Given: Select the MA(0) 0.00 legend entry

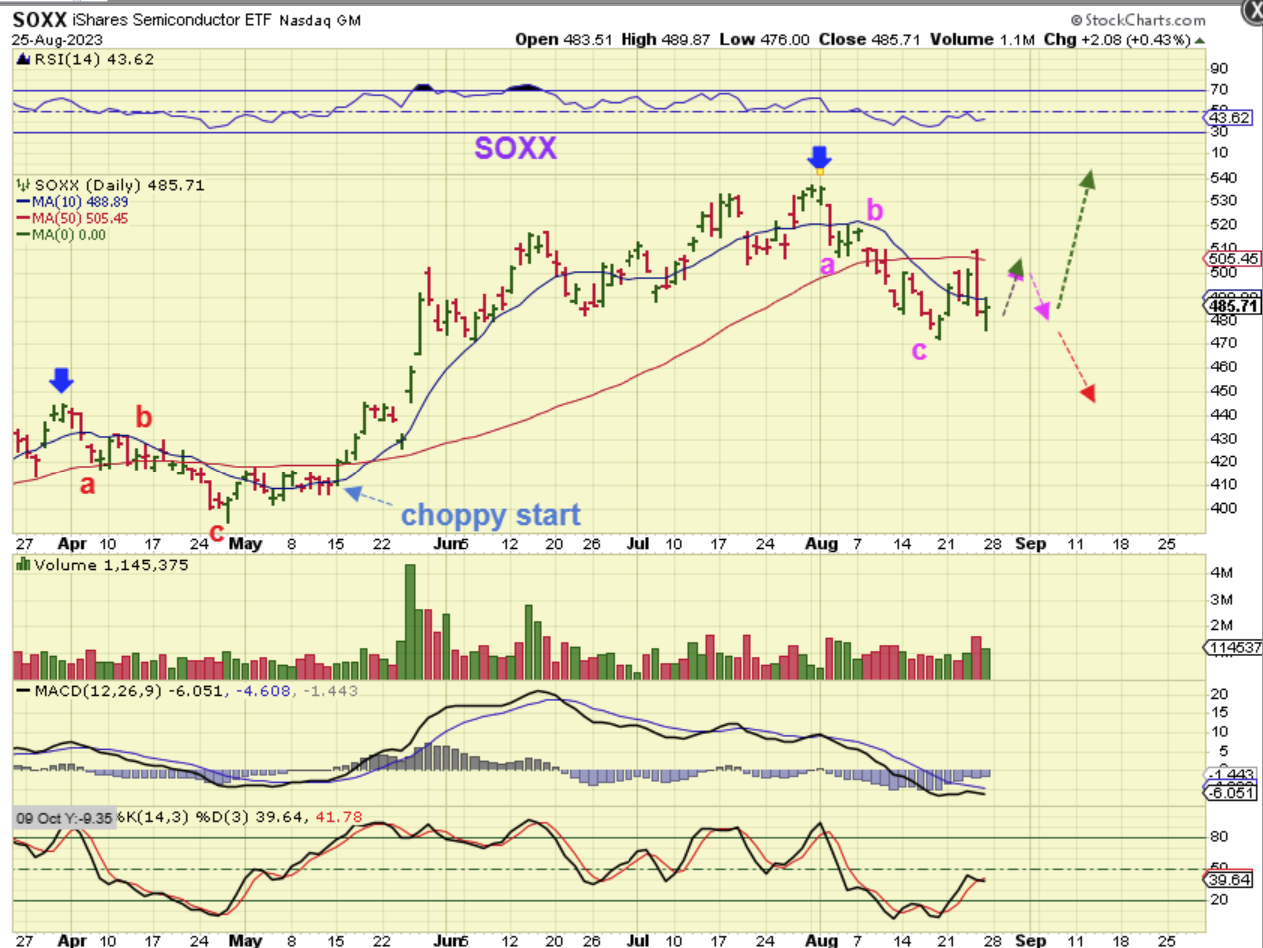Looking at the screenshot, I should point(60,234).
